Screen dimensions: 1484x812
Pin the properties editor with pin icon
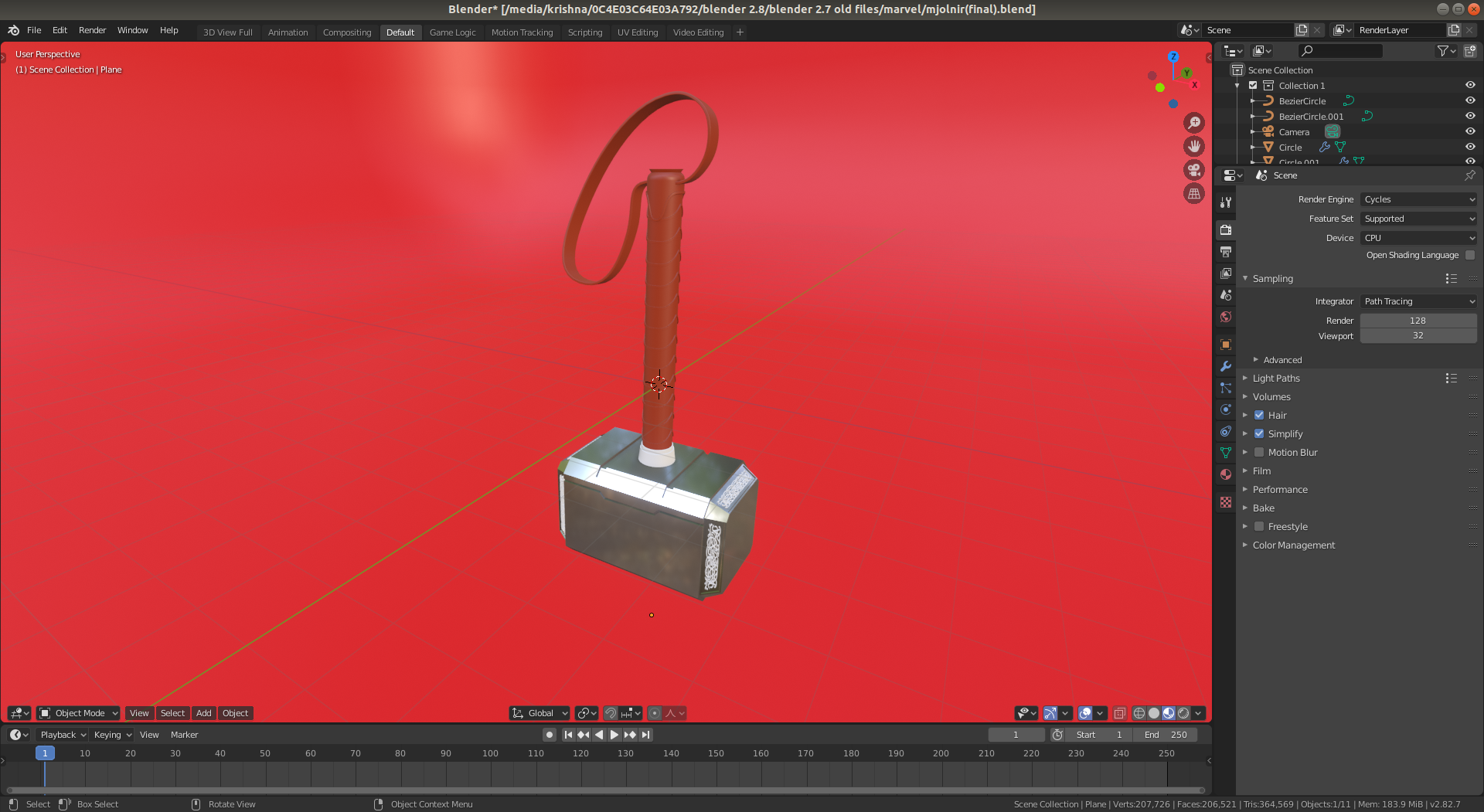click(x=1470, y=175)
